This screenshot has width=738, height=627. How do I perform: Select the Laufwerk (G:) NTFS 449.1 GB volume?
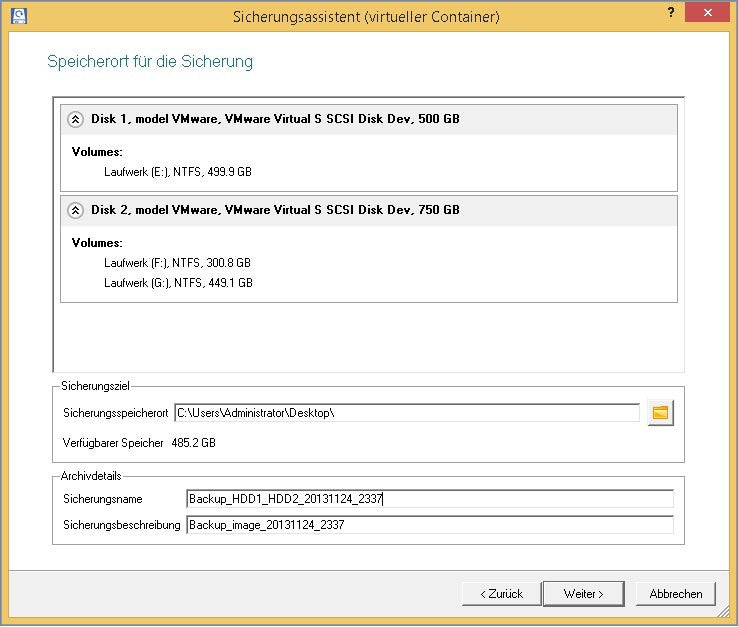(178, 283)
